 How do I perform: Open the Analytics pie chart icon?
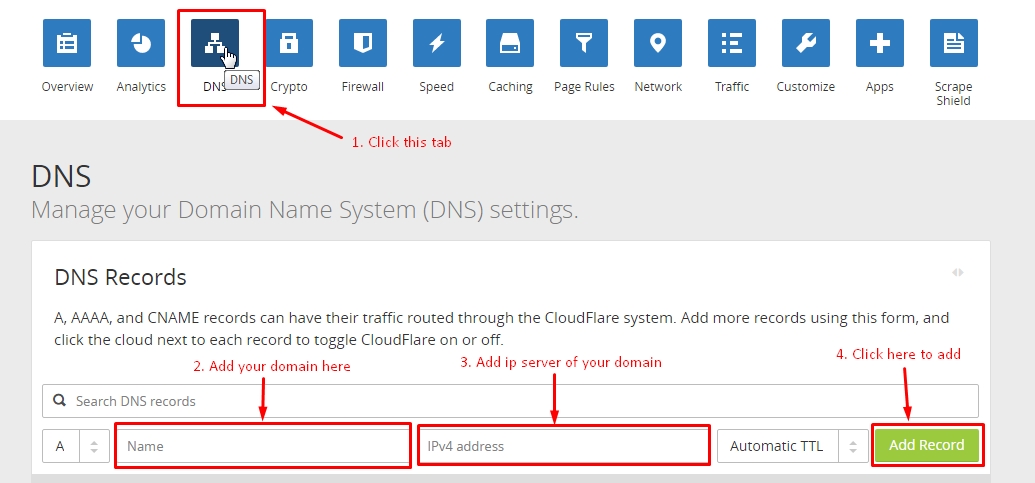click(x=141, y=43)
